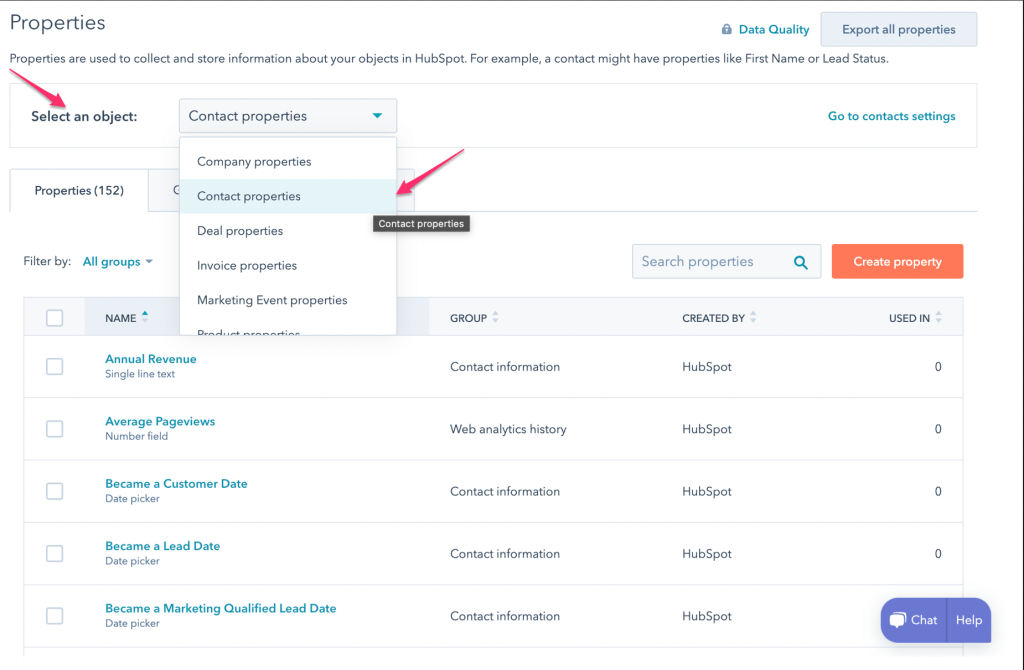This screenshot has height=670, width=1024.
Task: Pick Invoice properties from the list
Action: [288, 266]
